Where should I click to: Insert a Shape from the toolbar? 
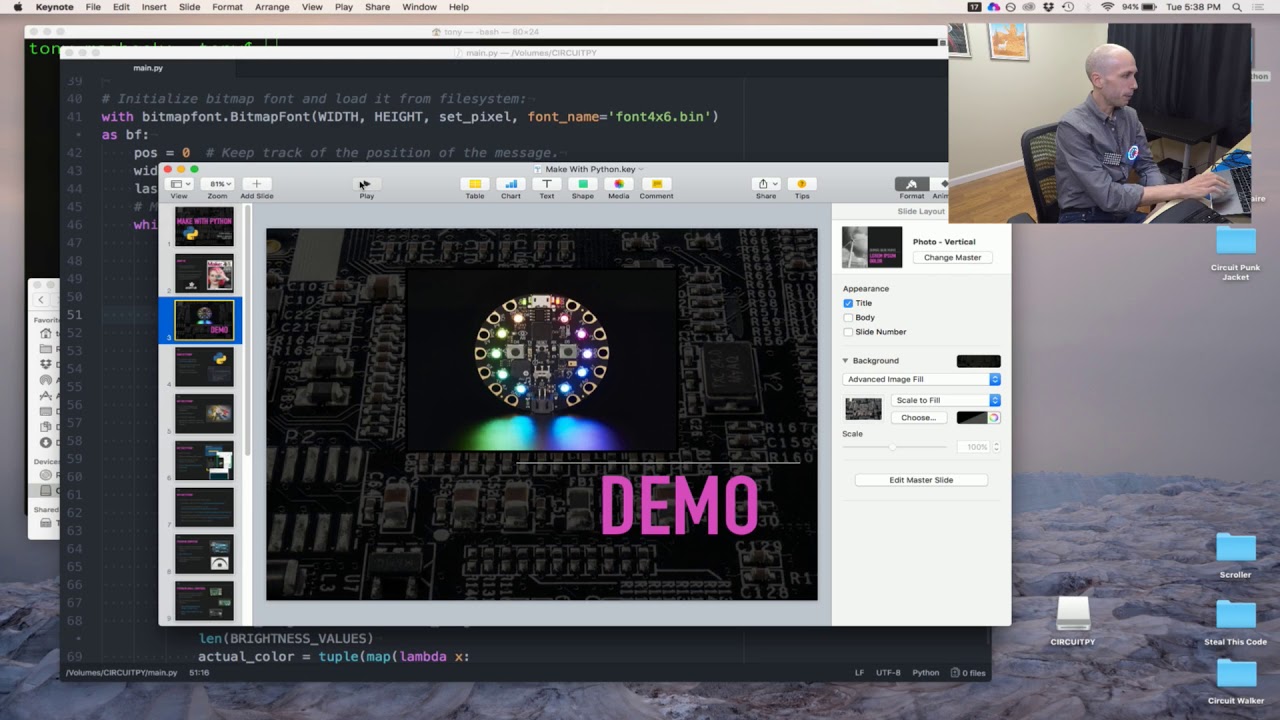583,184
